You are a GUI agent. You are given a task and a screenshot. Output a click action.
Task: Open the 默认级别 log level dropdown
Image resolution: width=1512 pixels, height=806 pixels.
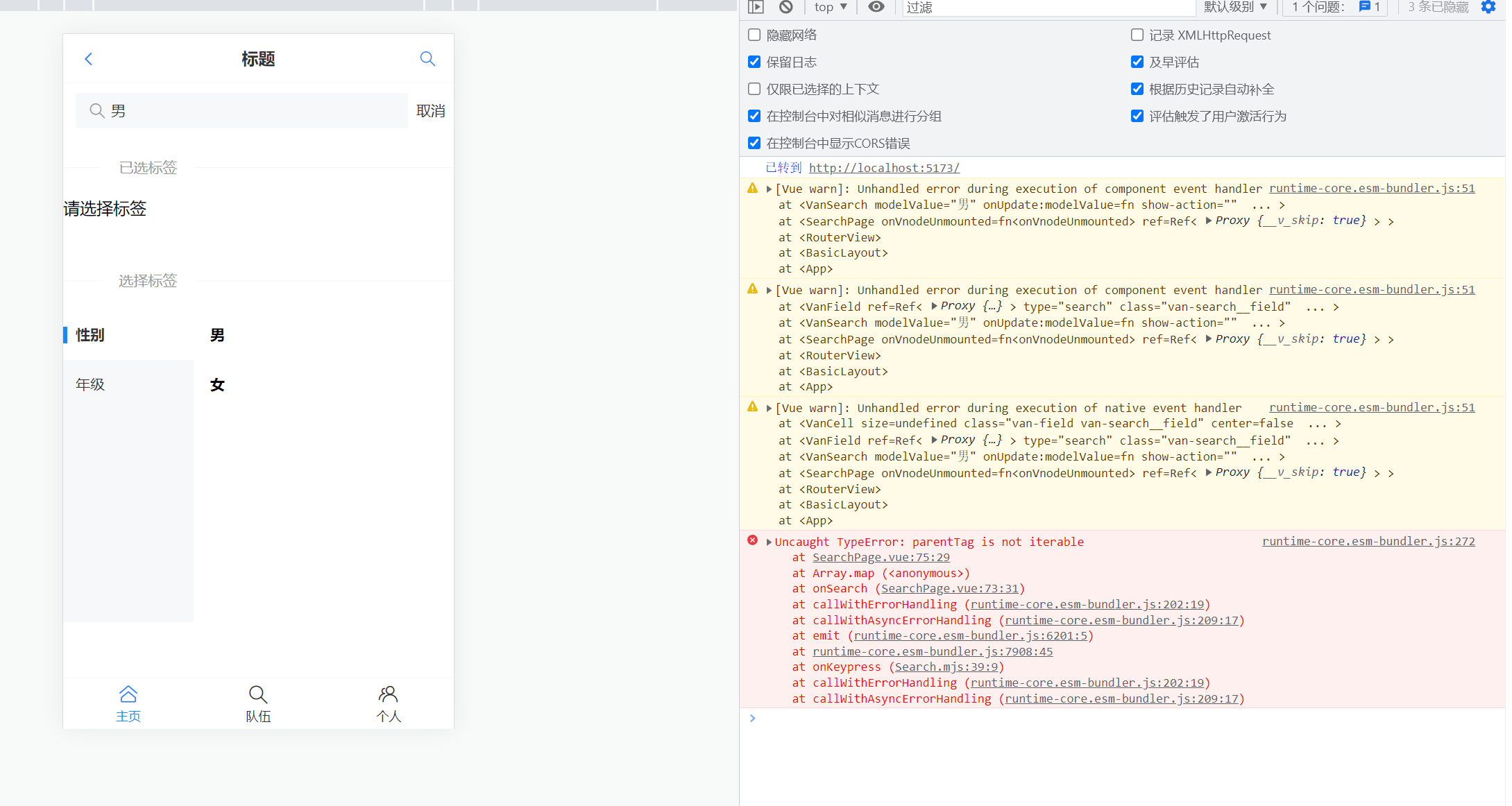(x=1235, y=7)
